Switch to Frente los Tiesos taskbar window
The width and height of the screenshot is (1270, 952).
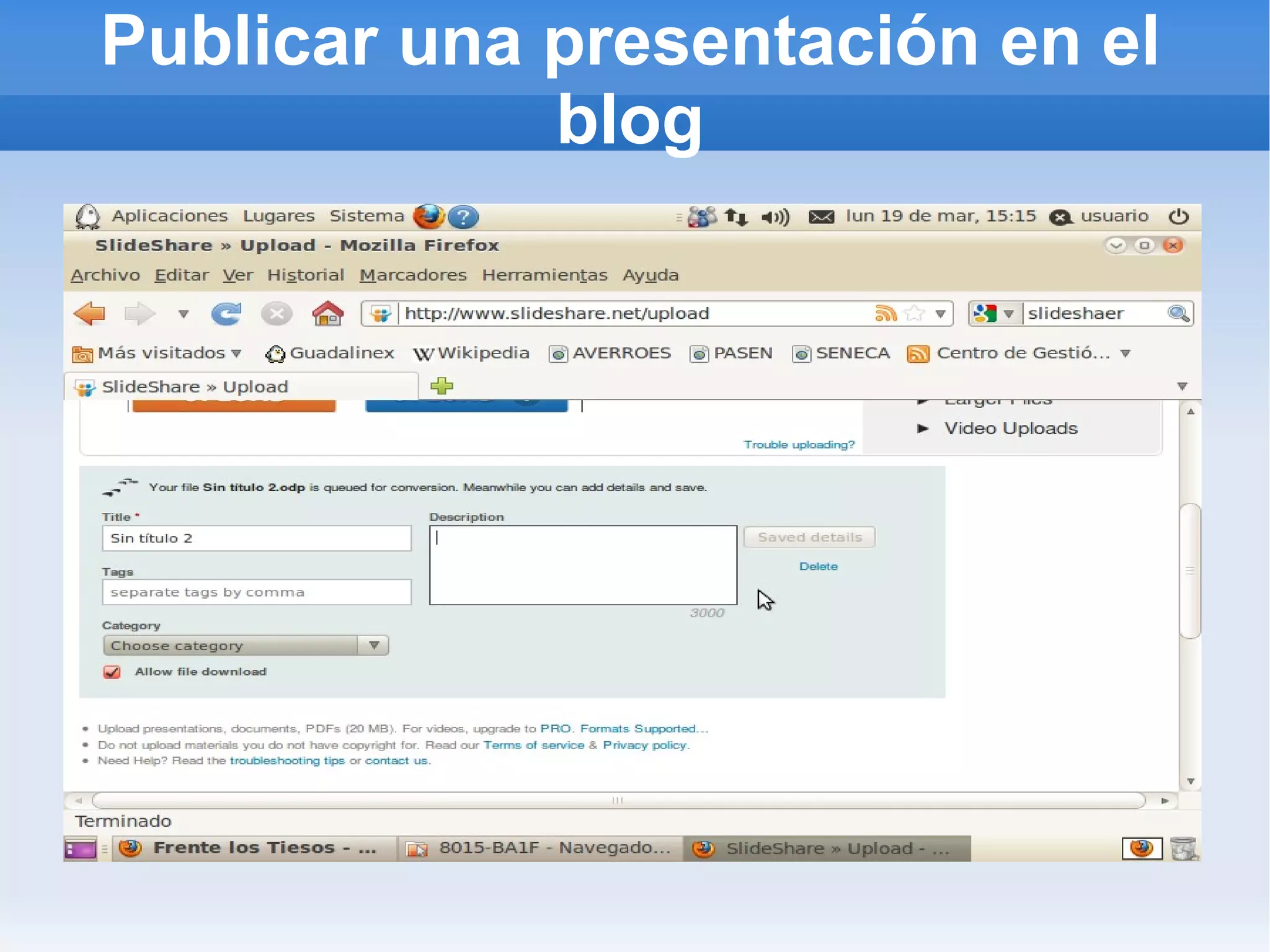[254, 848]
